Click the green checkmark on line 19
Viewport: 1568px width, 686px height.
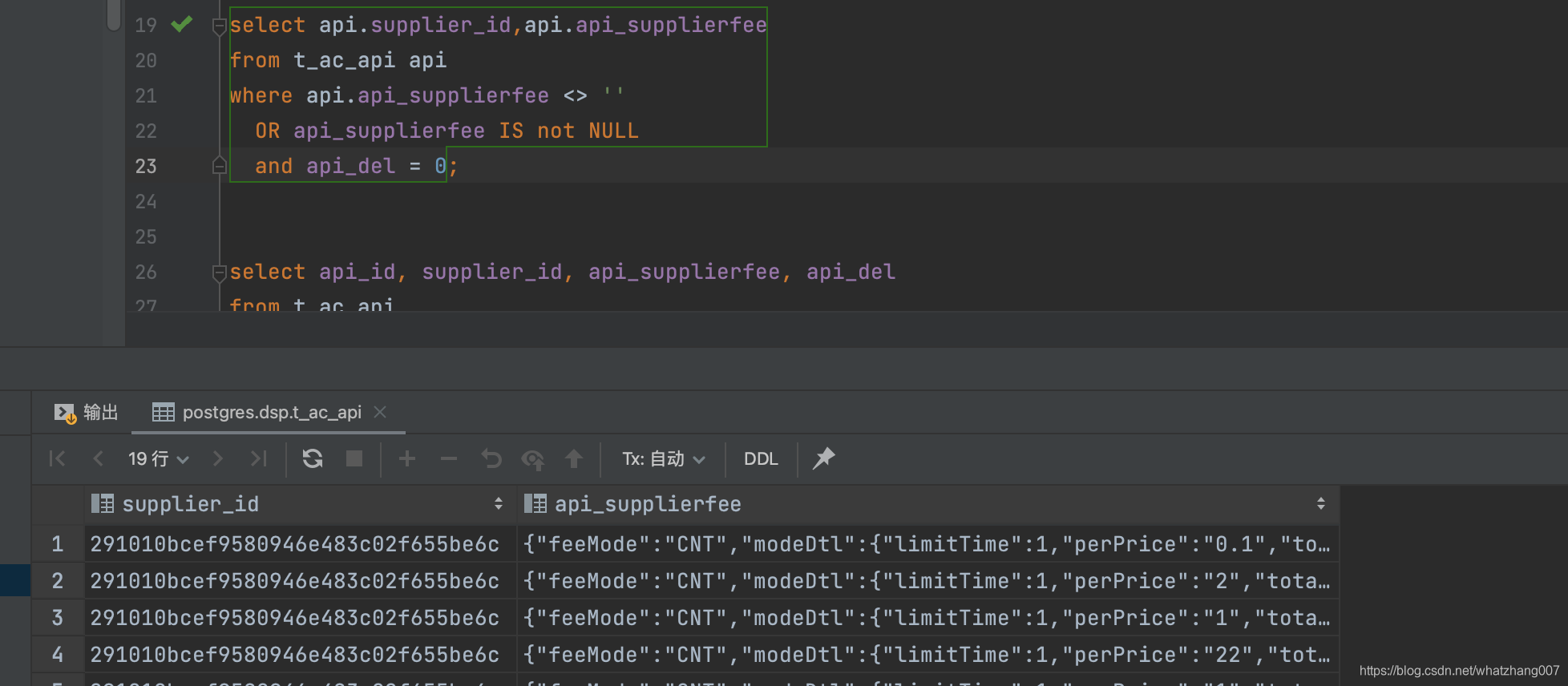182,24
